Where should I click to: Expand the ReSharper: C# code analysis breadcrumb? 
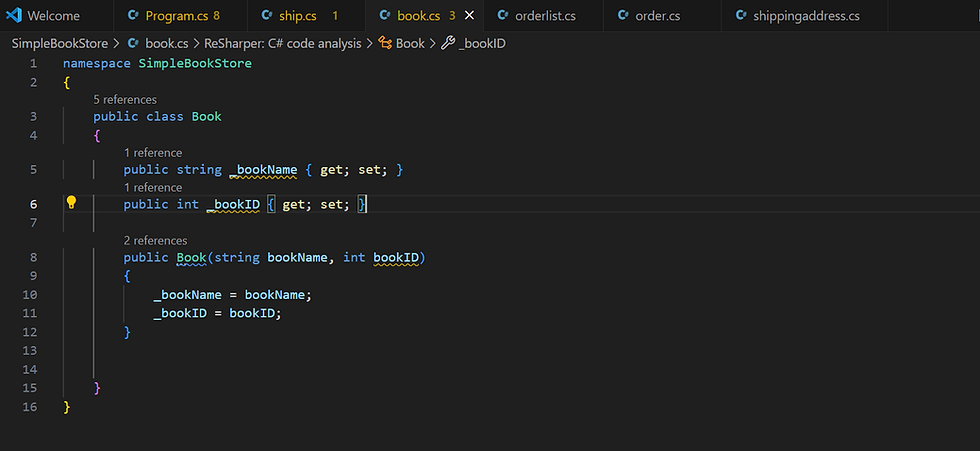[x=284, y=43]
